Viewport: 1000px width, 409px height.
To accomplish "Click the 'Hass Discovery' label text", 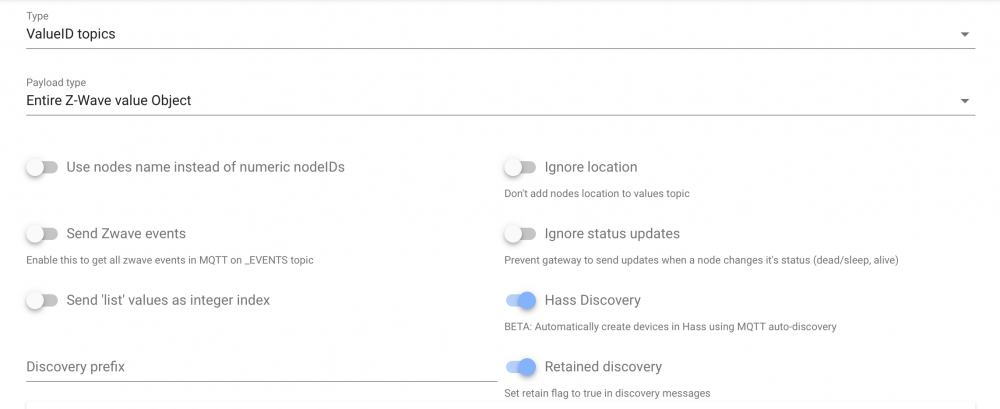I will click(593, 300).
